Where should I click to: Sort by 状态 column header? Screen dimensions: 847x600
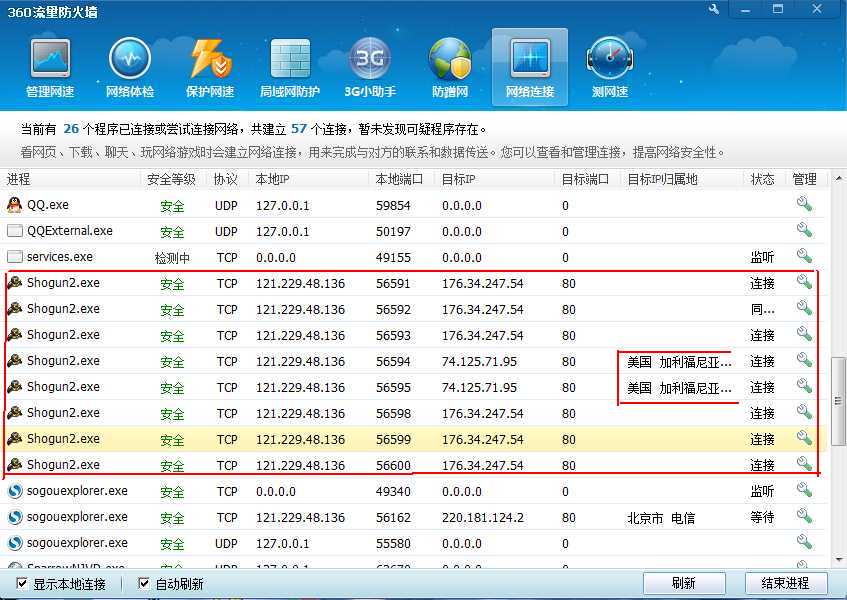762,179
